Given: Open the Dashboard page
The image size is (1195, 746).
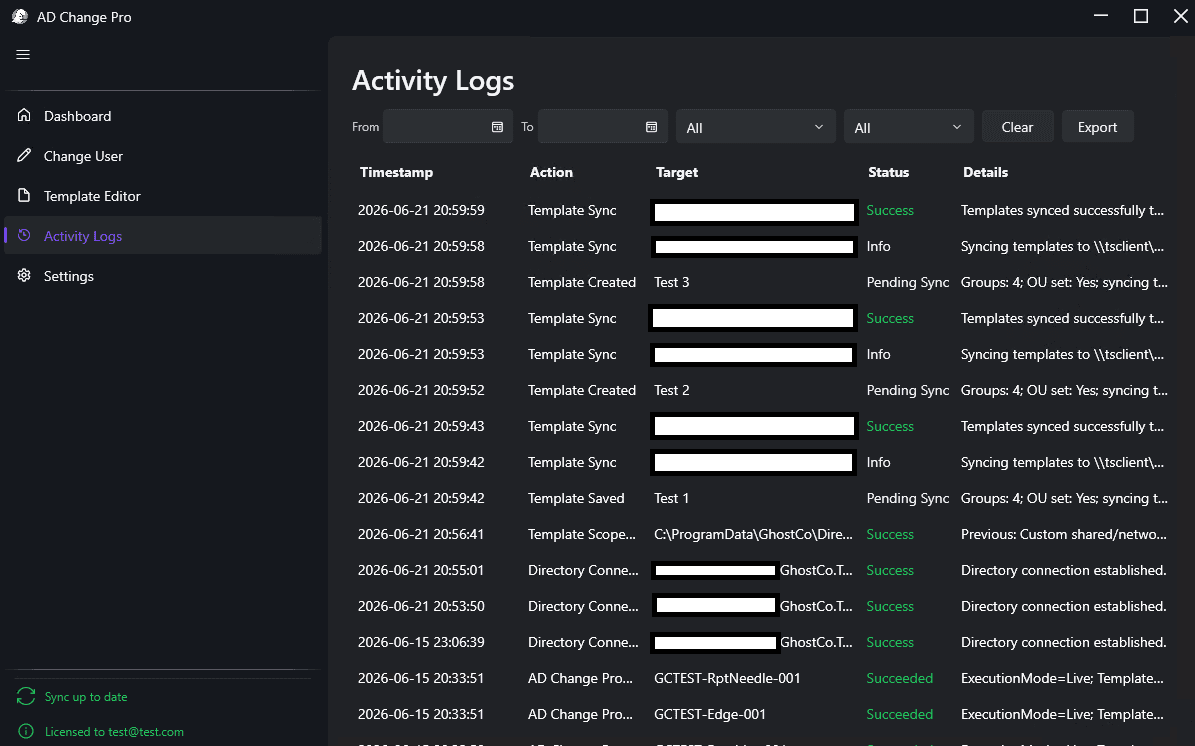Looking at the screenshot, I should 163,116.
